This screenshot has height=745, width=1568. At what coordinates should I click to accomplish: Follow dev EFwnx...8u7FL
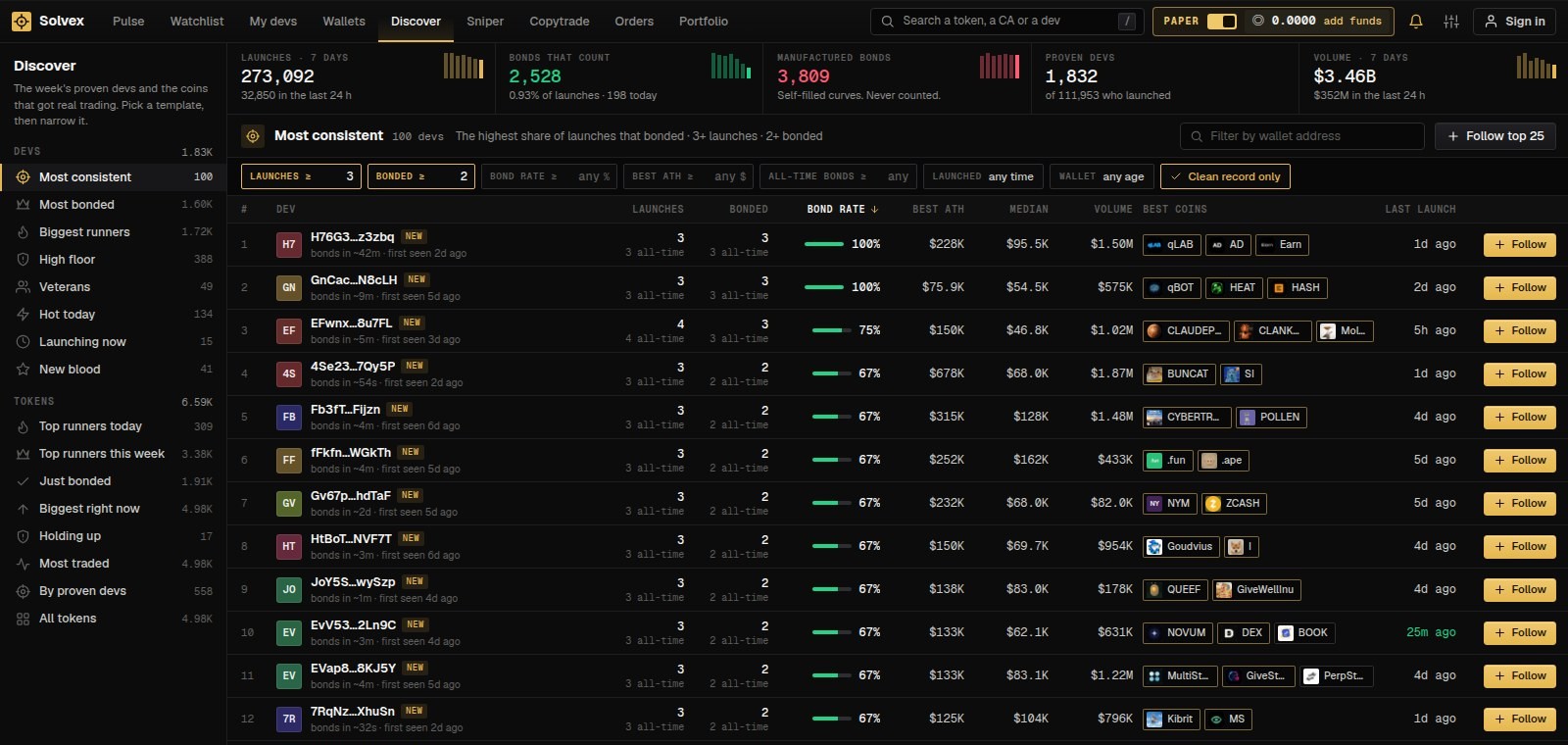click(1520, 330)
